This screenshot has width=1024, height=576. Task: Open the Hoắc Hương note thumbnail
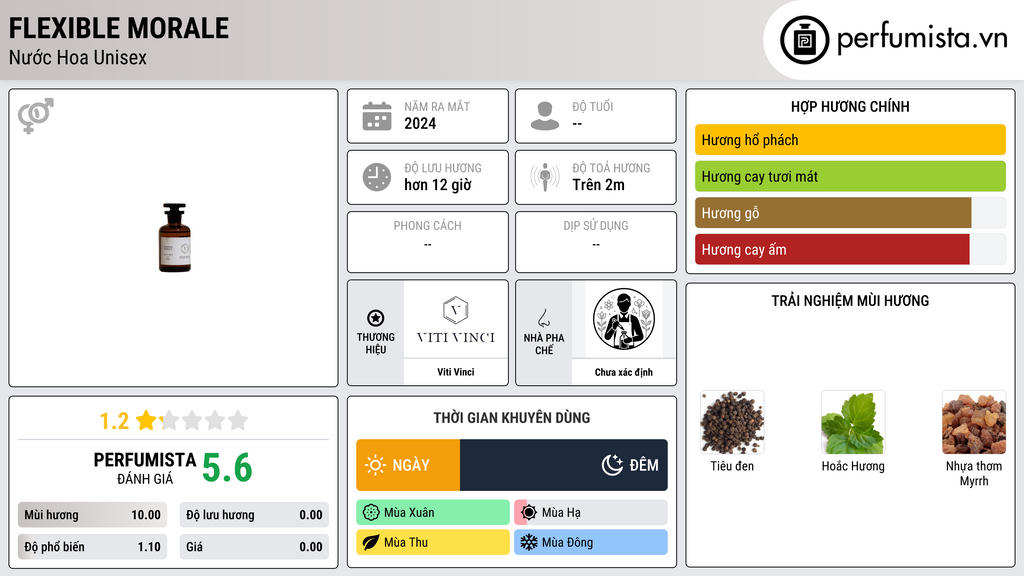[x=853, y=422]
